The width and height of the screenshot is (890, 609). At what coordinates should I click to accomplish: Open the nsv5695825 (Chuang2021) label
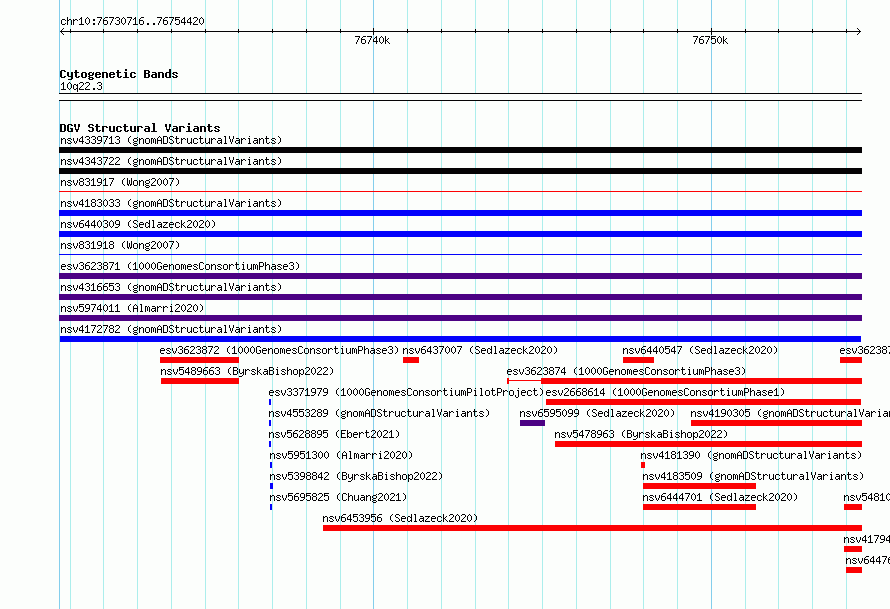[338, 497]
